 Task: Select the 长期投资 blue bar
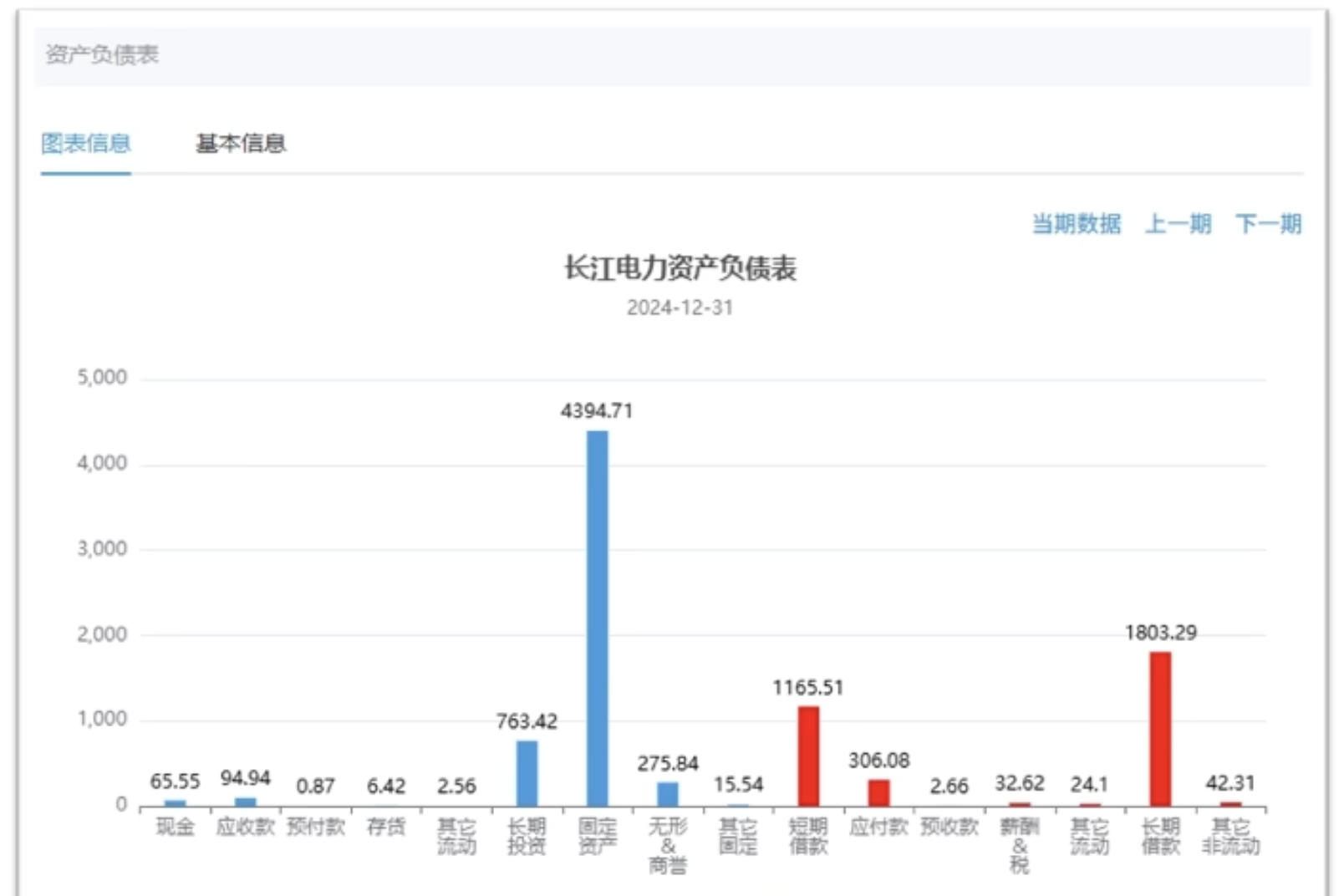(x=527, y=773)
